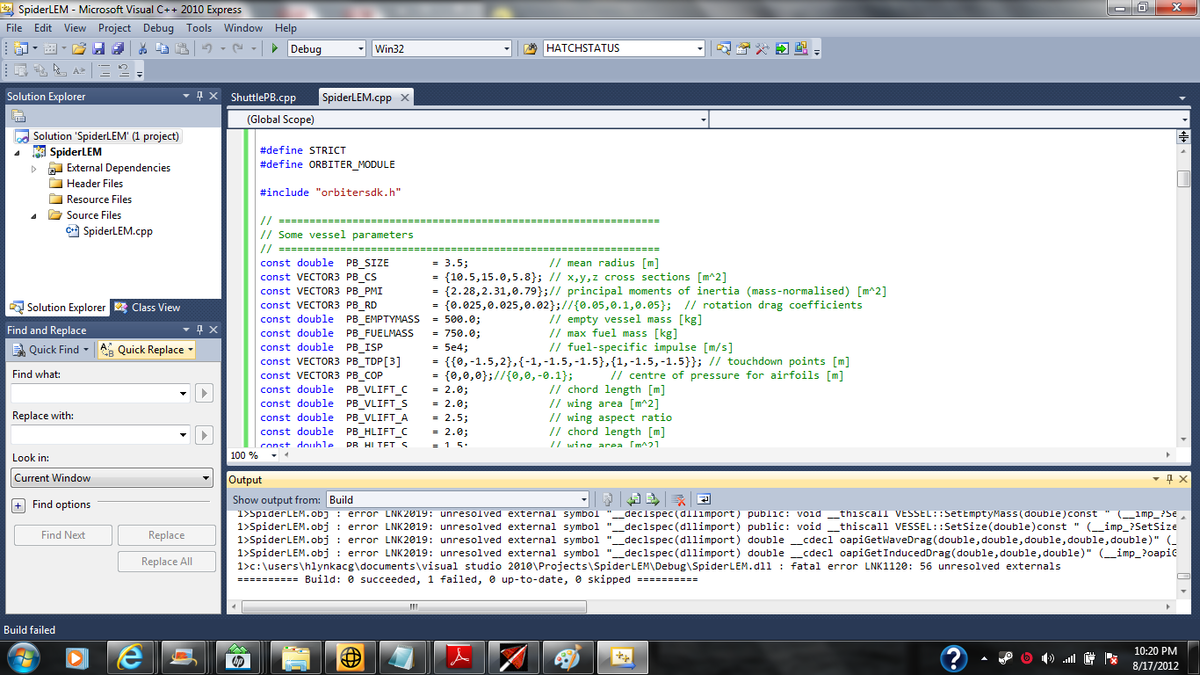Open the Windows Start menu

(x=23, y=656)
